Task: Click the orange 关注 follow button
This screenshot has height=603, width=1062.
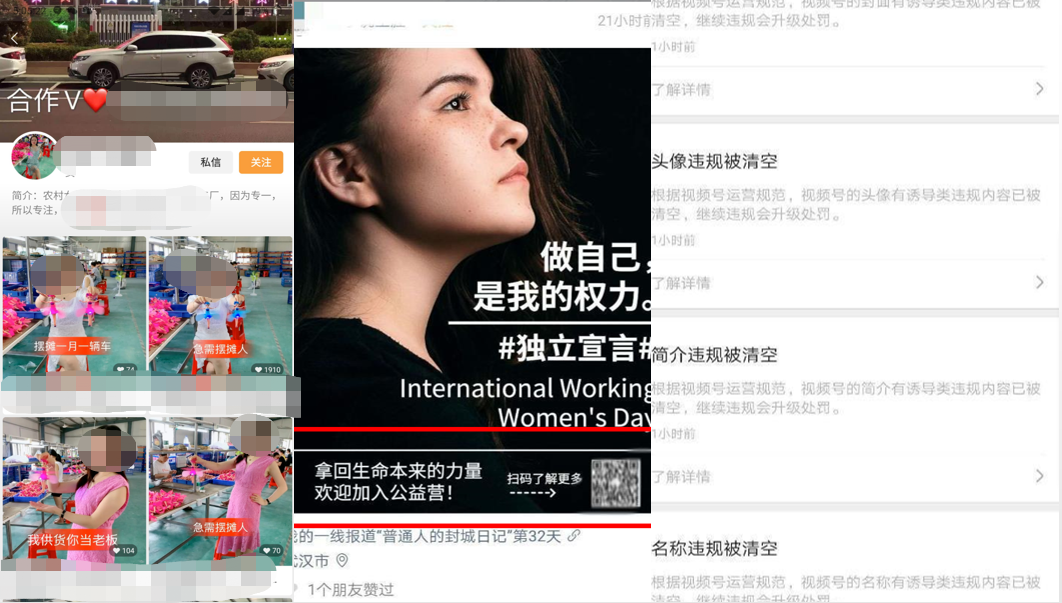Action: [261, 162]
